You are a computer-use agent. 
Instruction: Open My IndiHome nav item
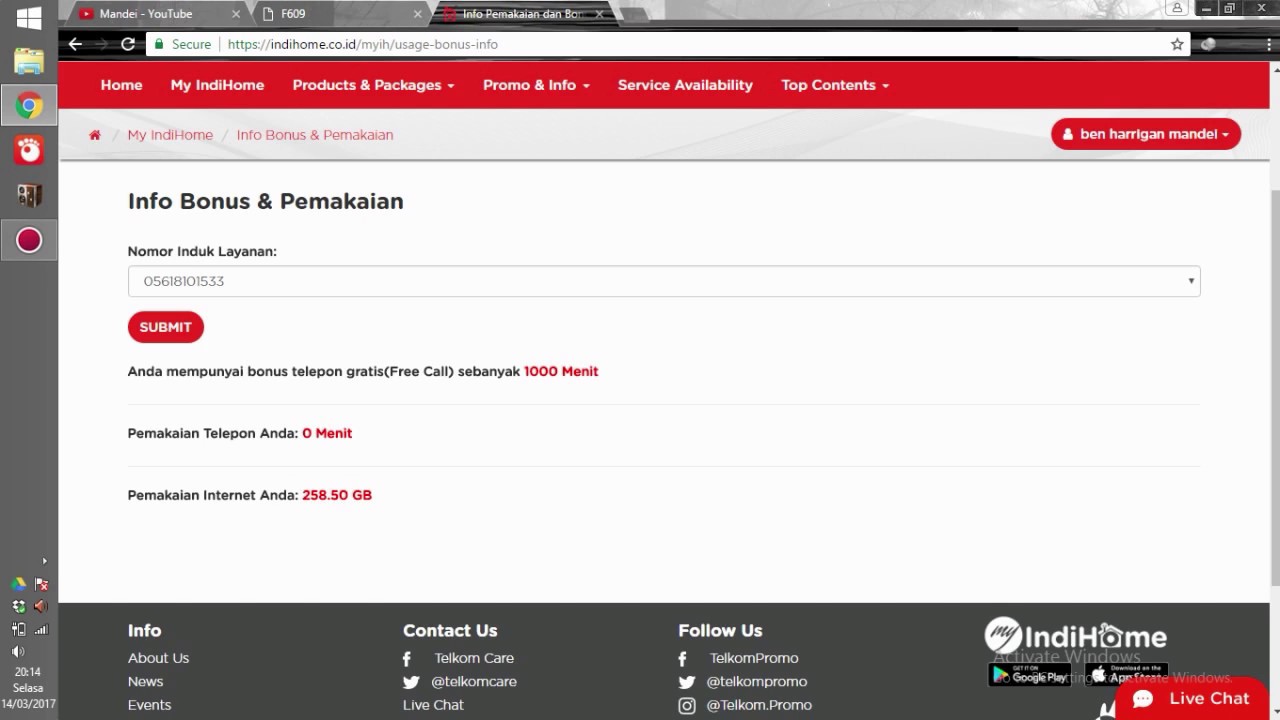point(217,85)
